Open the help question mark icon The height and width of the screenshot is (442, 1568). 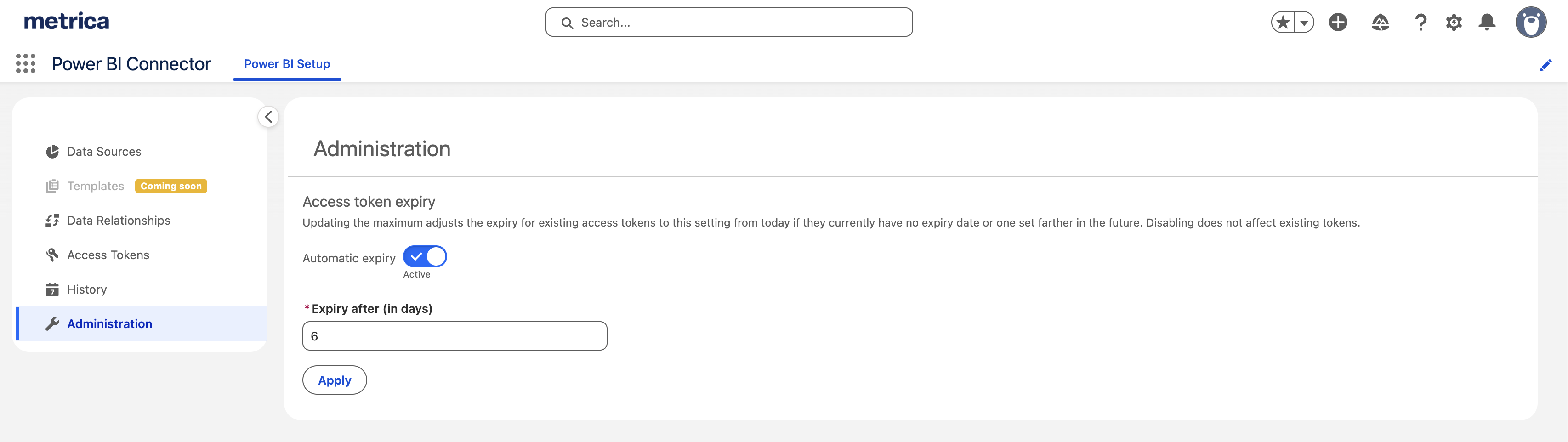pos(1420,23)
